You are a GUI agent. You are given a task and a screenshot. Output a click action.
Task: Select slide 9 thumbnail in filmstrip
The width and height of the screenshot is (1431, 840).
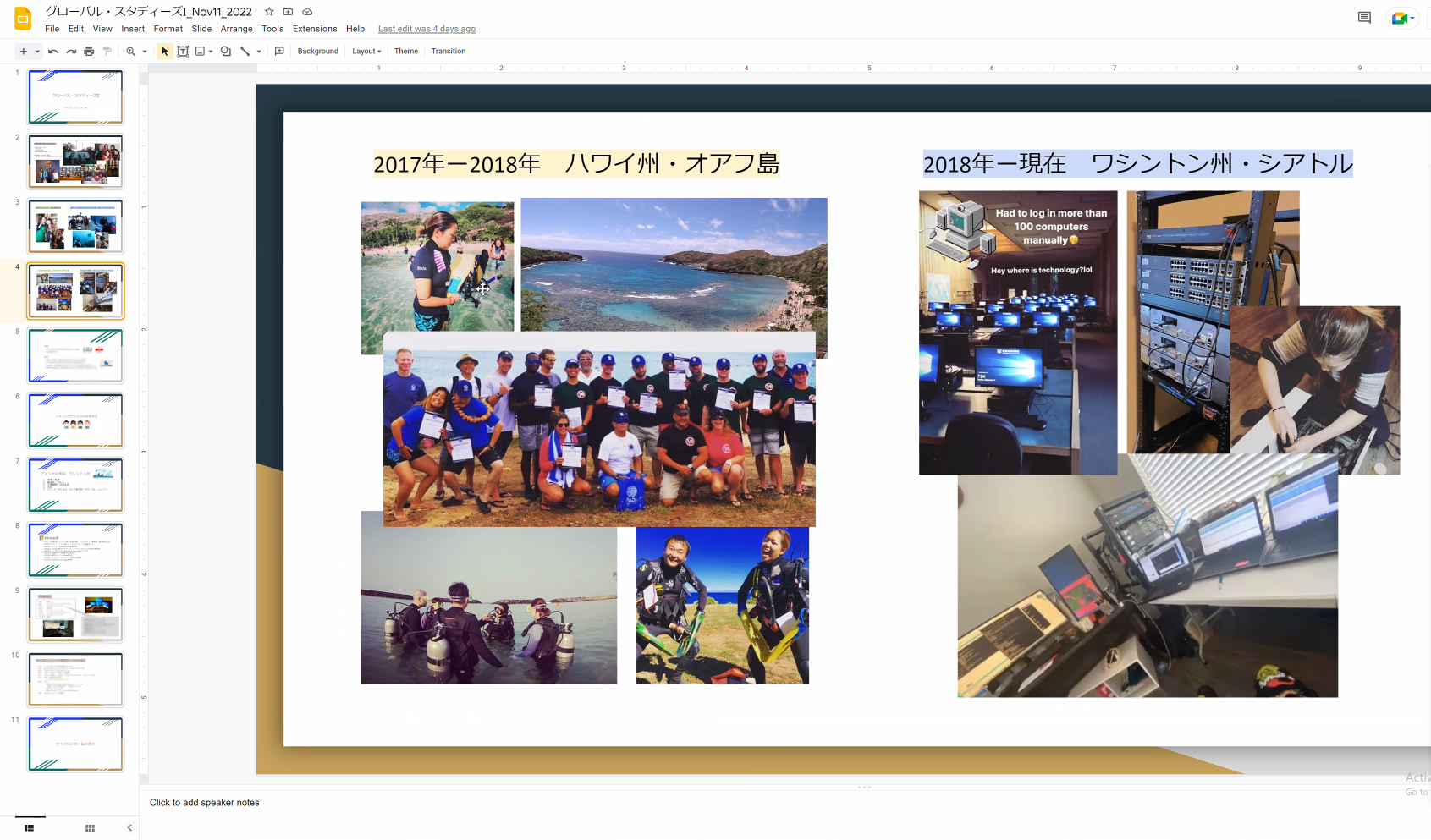coord(75,614)
